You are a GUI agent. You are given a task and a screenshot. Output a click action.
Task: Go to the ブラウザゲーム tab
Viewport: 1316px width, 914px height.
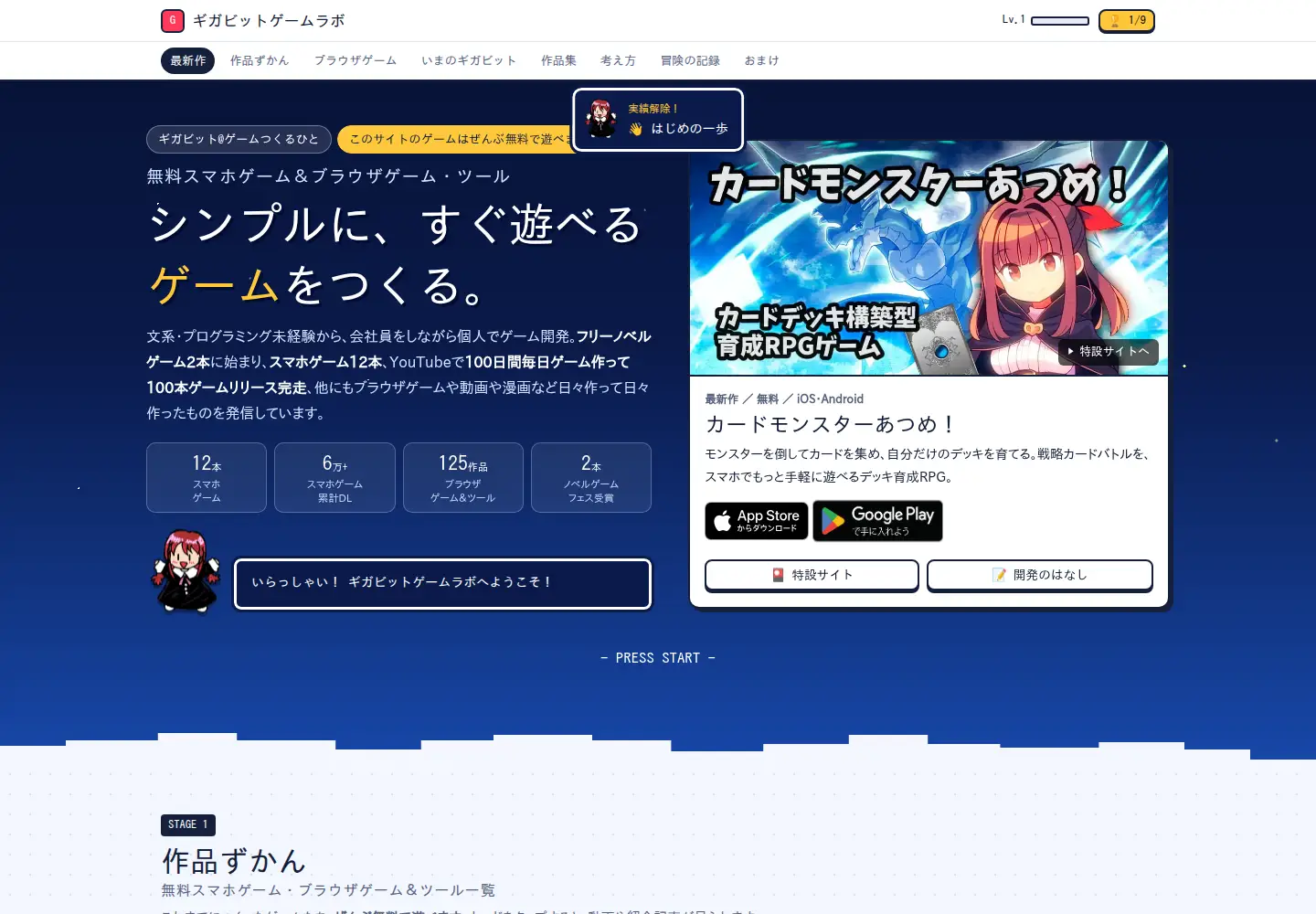[x=356, y=60]
